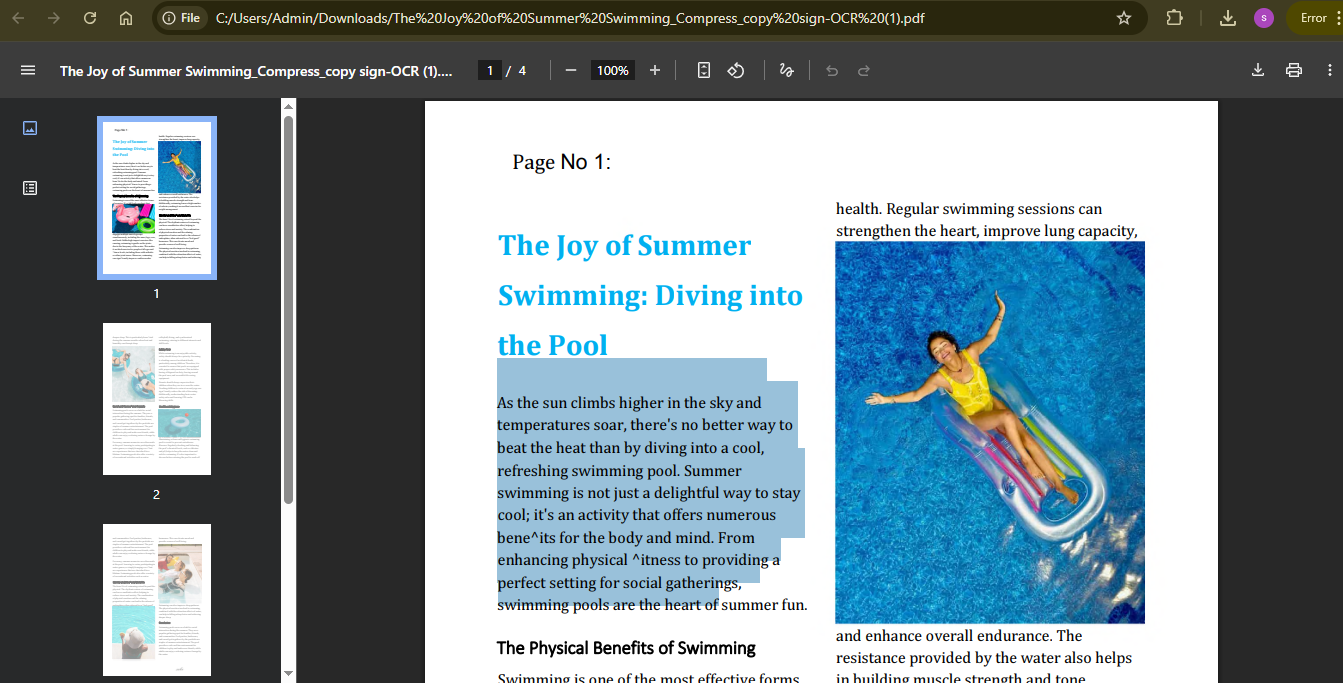Zoom out of the document
1343x683 pixels.
[x=570, y=70]
